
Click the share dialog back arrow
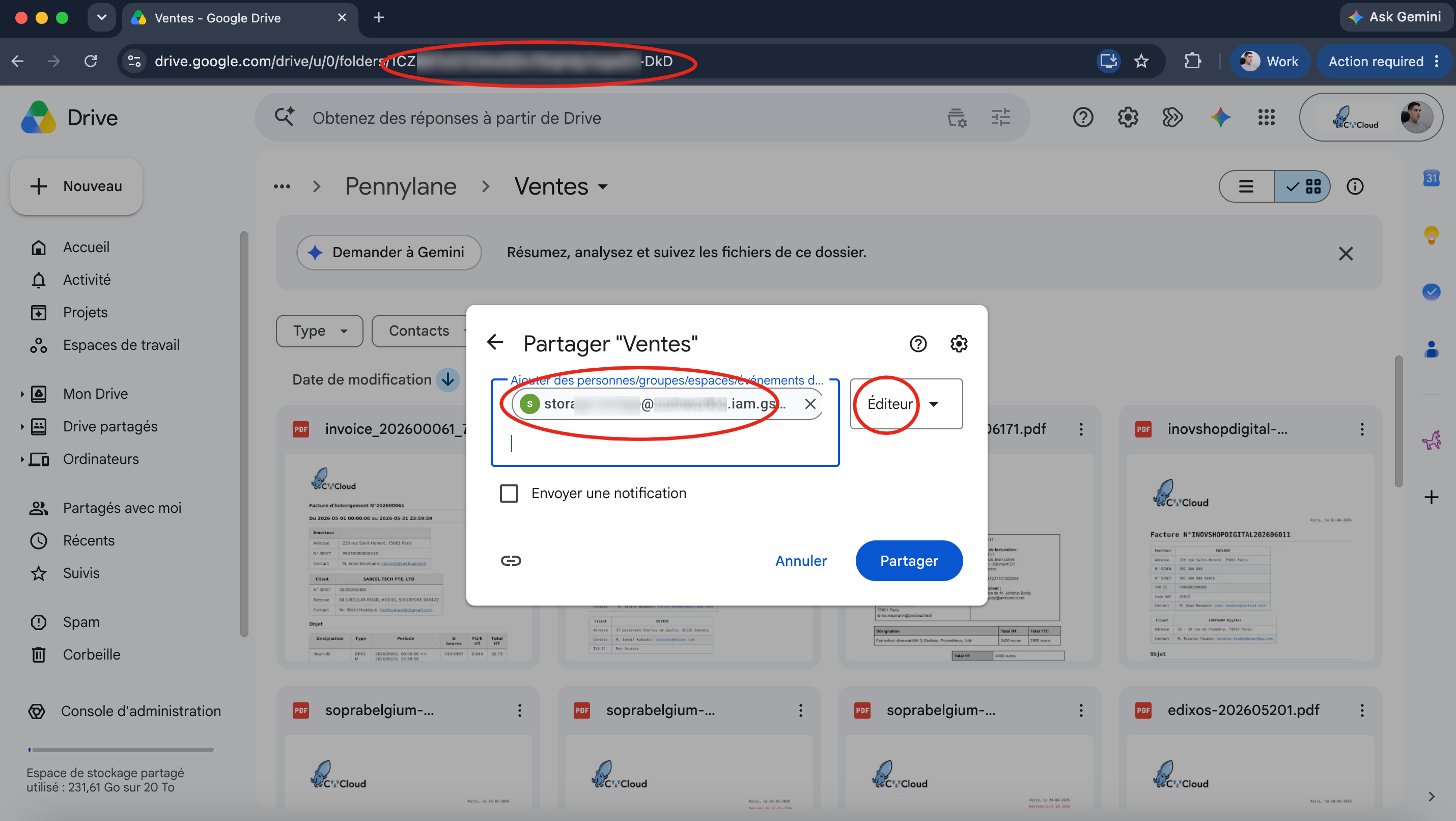coord(495,343)
